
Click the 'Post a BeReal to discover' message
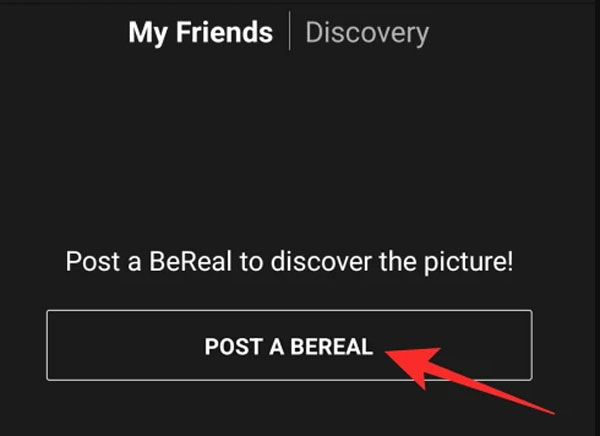tap(289, 262)
